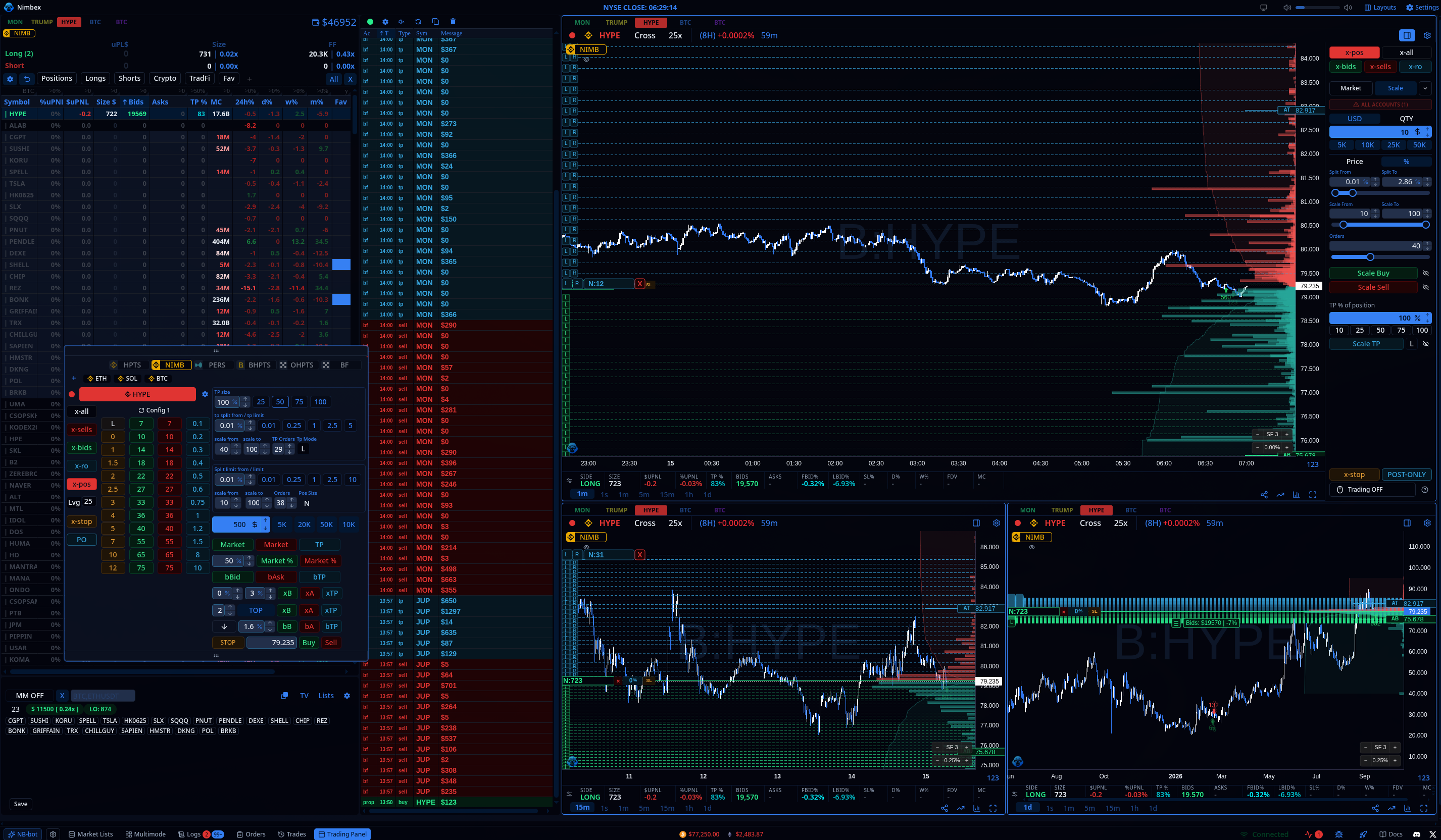Image resolution: width=1441 pixels, height=840 pixels.
Task: Open Config 1 selector
Action: [155, 410]
